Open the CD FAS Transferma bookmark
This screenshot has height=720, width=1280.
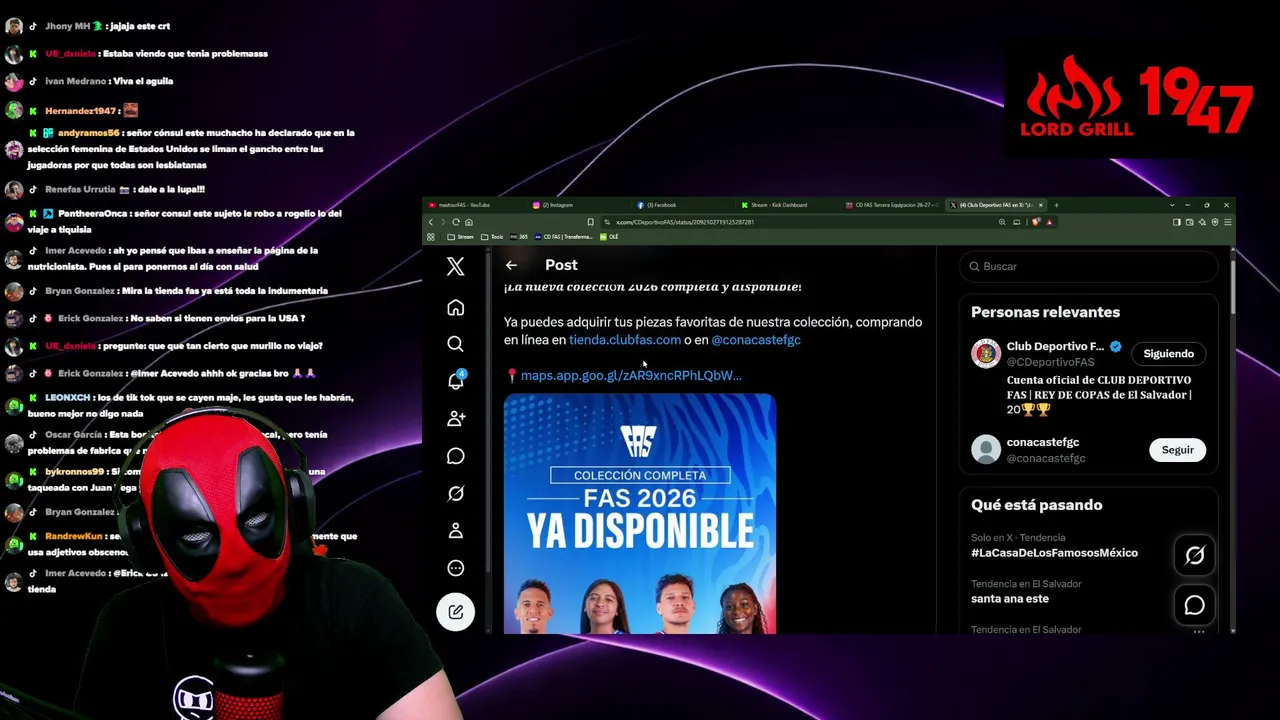click(564, 237)
